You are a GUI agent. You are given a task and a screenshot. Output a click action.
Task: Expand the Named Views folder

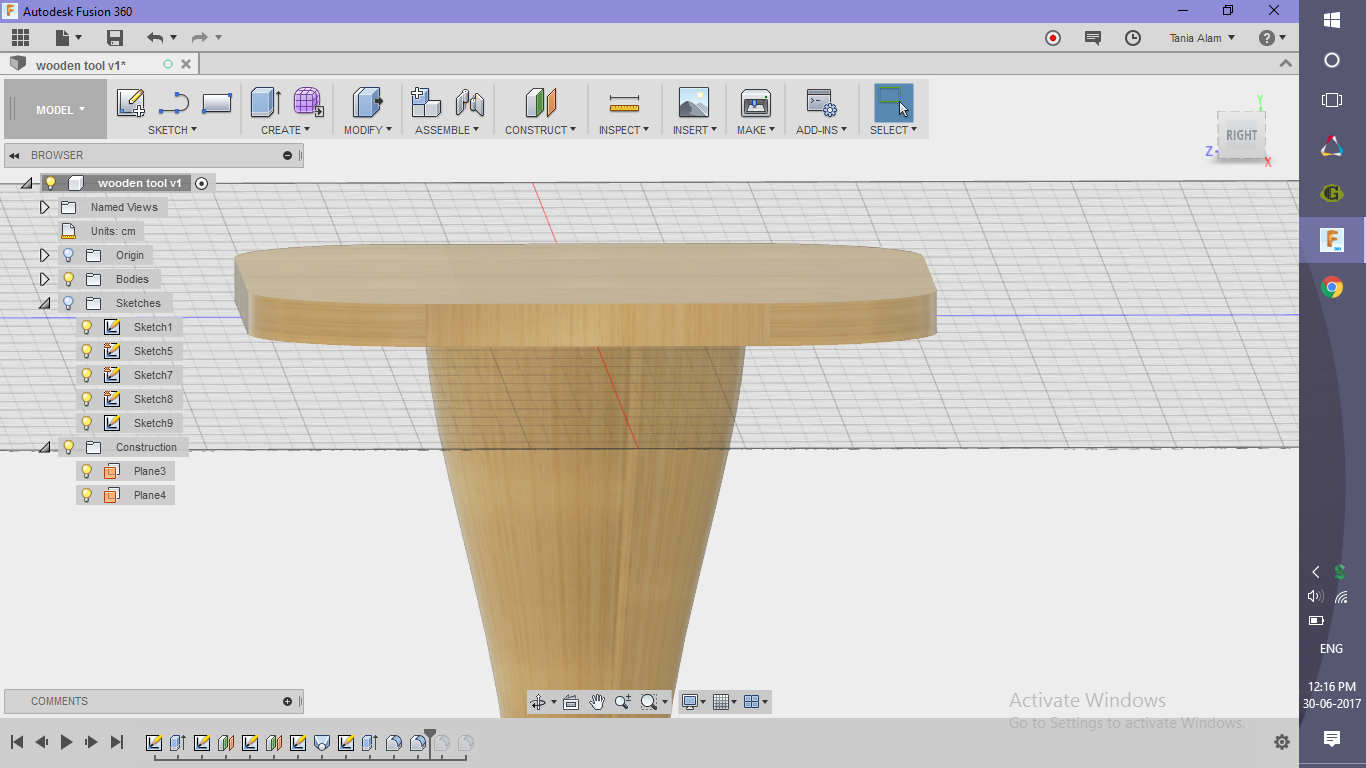(x=44, y=207)
